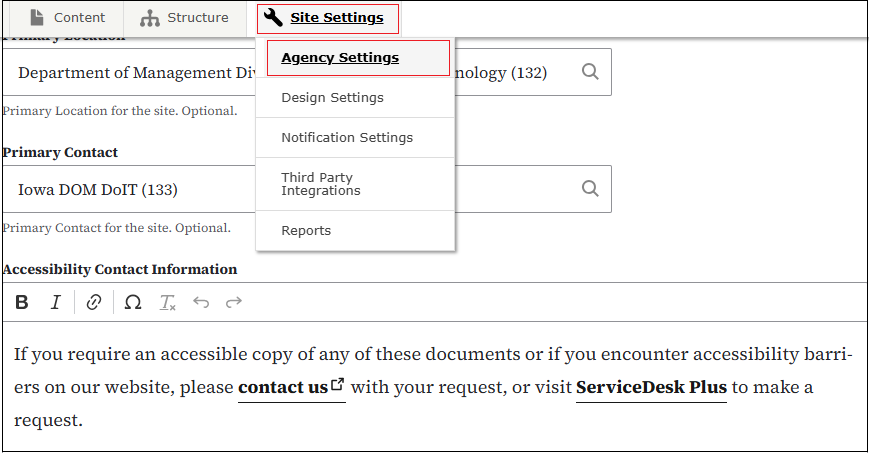Open the Structure tab
The width and height of the screenshot is (869, 453).
[x=185, y=18]
